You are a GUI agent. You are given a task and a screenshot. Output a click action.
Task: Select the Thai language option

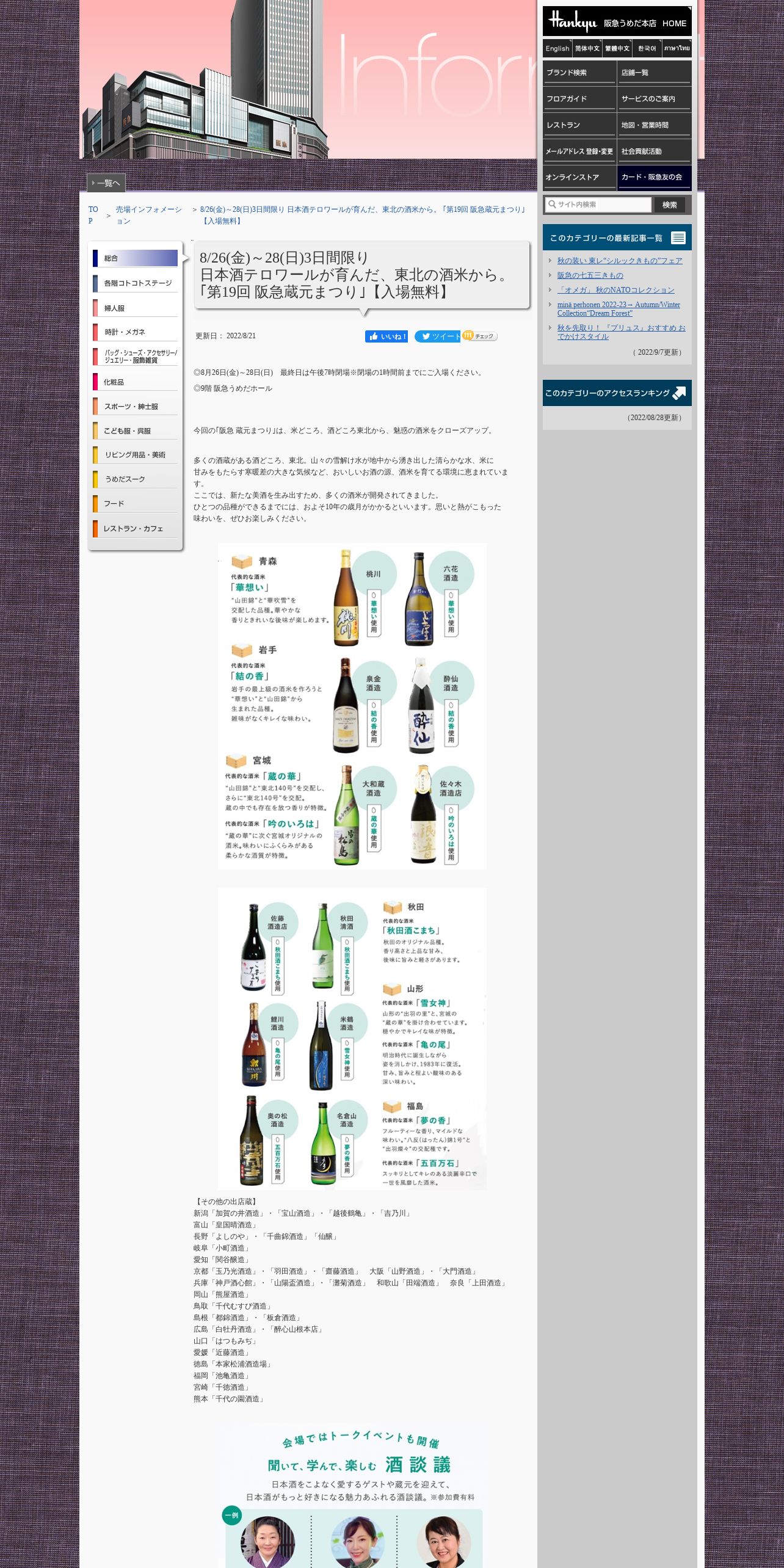(677, 48)
